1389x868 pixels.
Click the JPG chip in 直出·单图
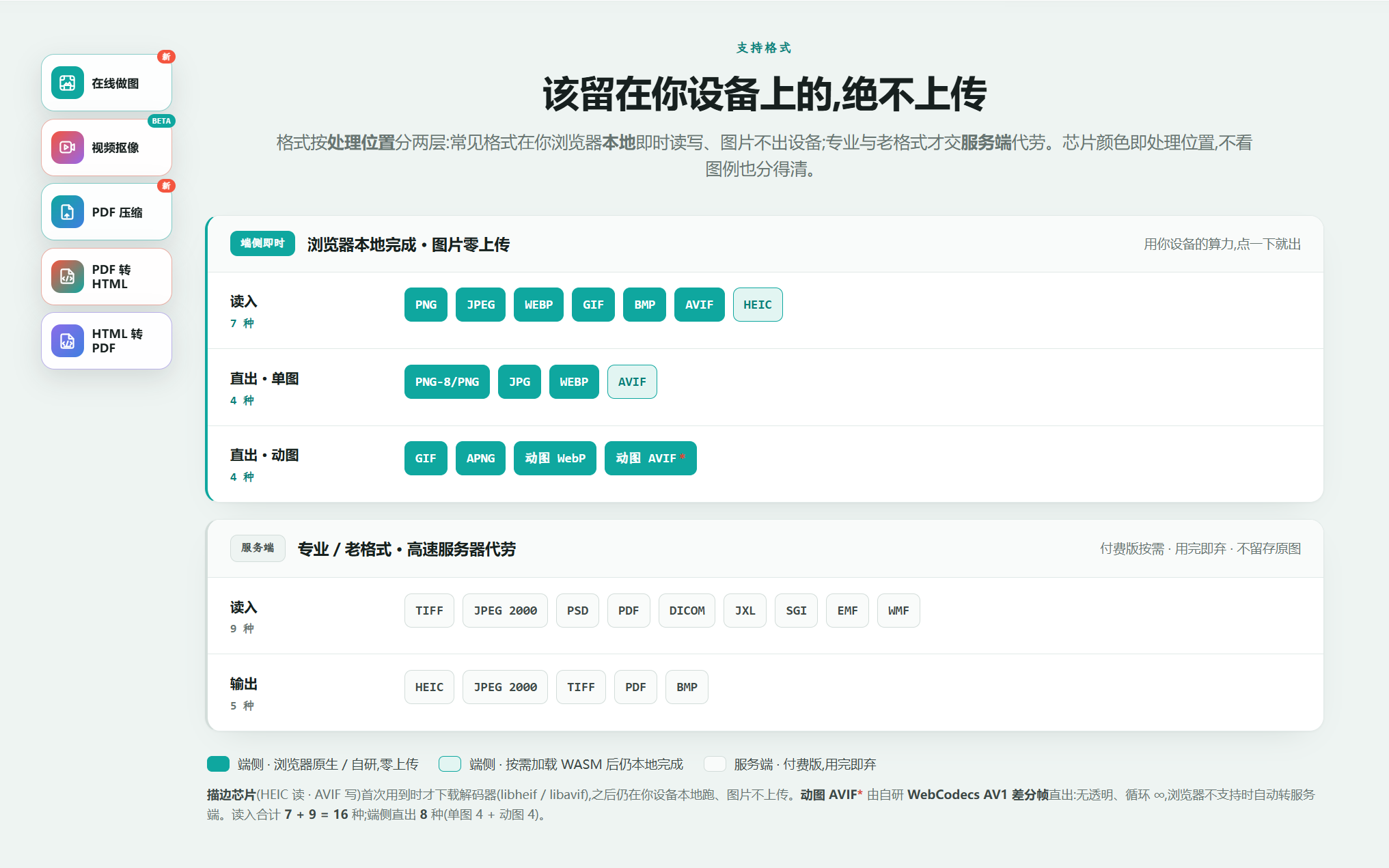click(519, 382)
